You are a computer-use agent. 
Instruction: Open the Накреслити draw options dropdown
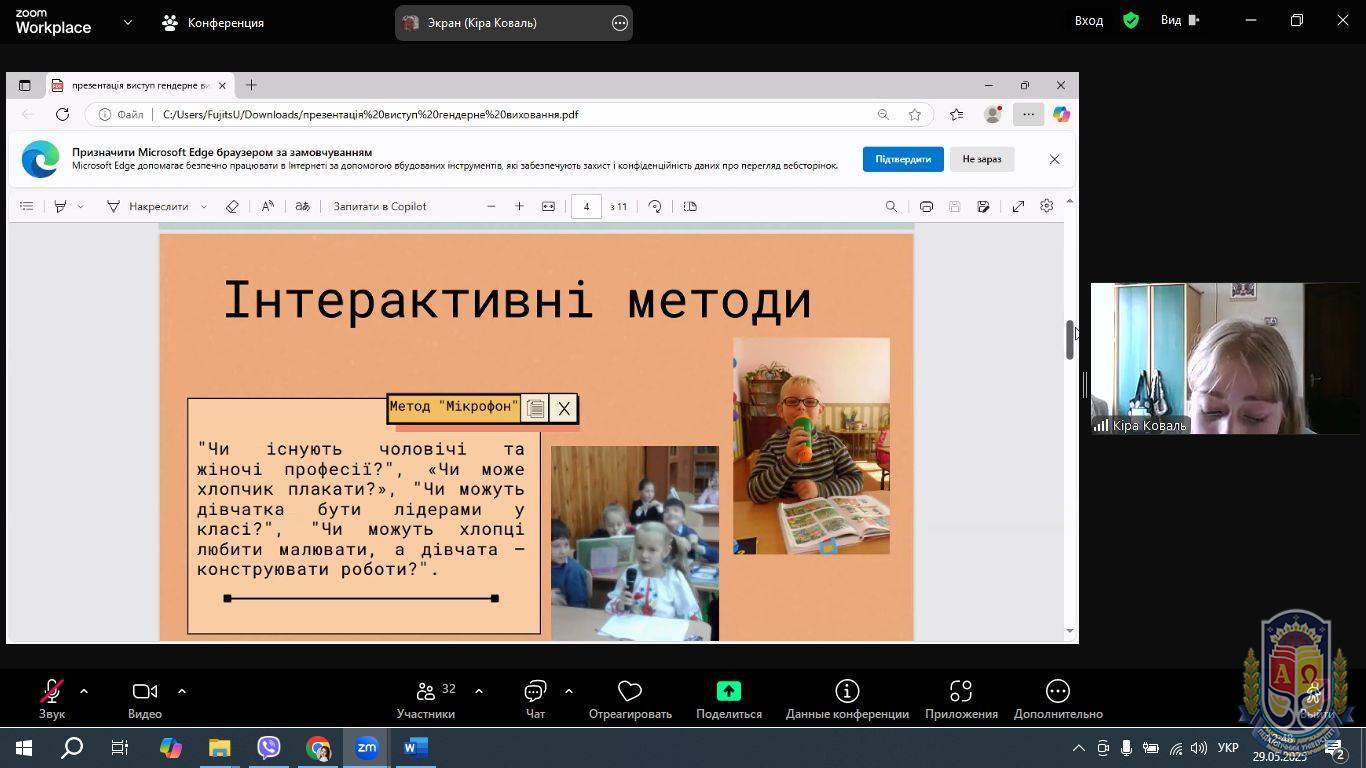pyautogui.click(x=204, y=206)
